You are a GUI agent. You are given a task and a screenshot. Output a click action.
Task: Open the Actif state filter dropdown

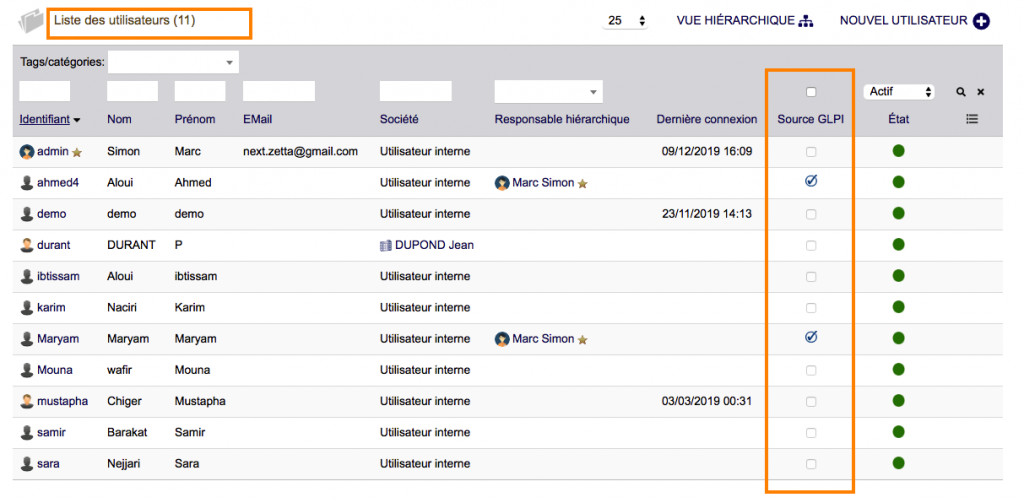(x=899, y=92)
